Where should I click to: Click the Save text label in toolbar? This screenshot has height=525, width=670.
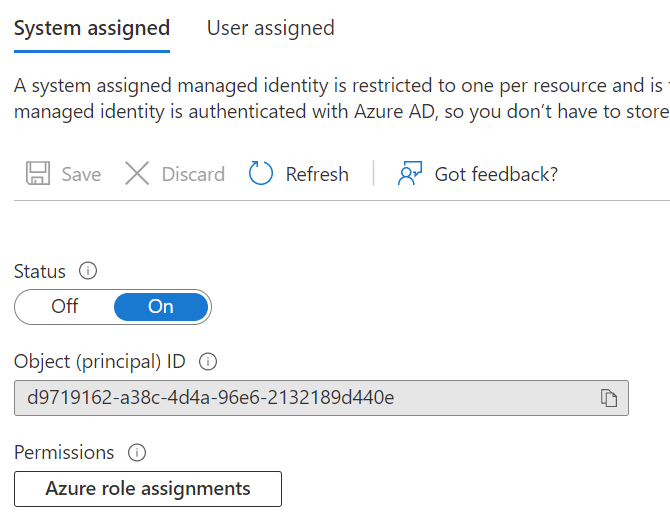tap(81, 174)
